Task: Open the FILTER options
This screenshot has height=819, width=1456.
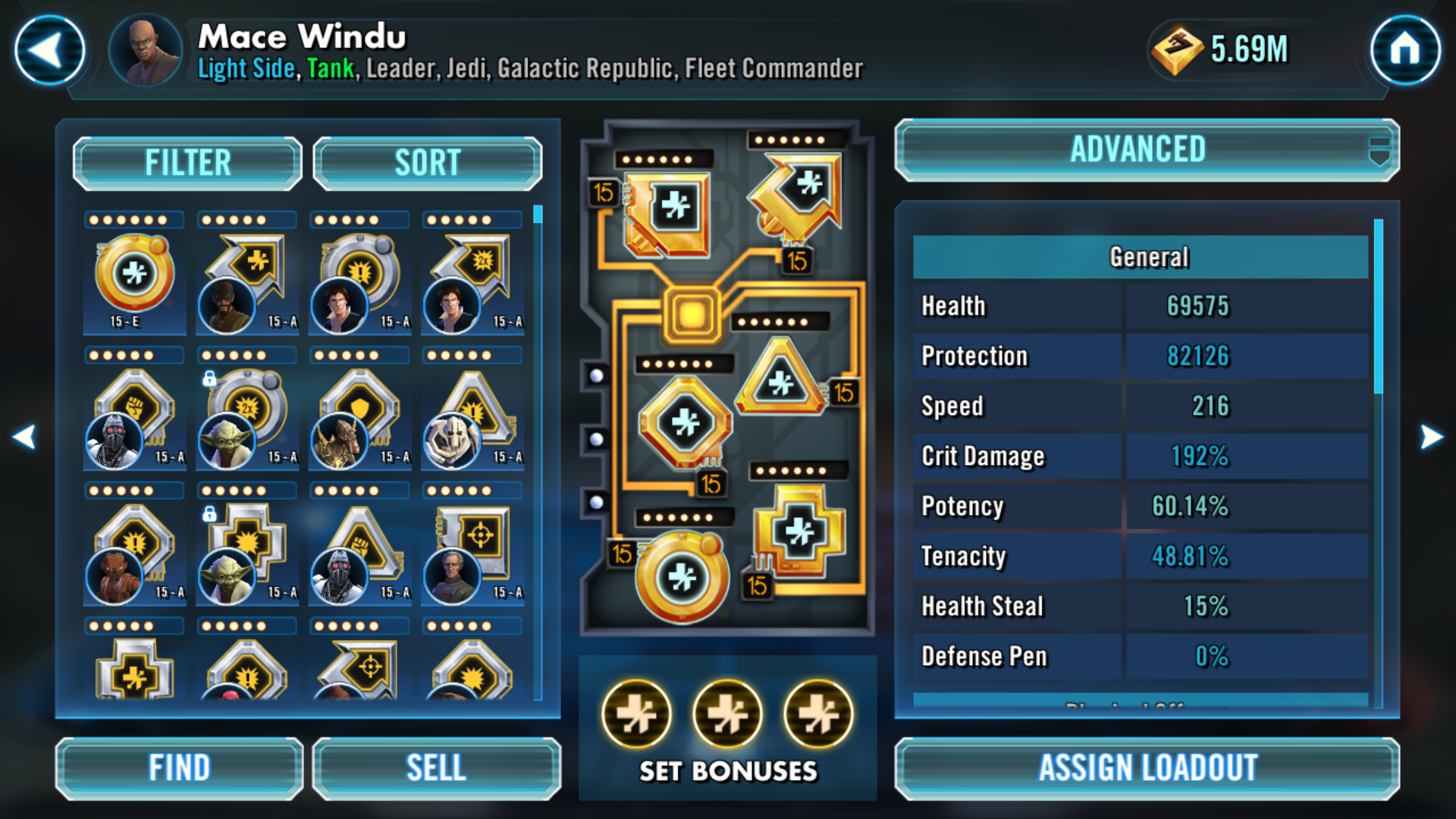Action: [x=188, y=163]
